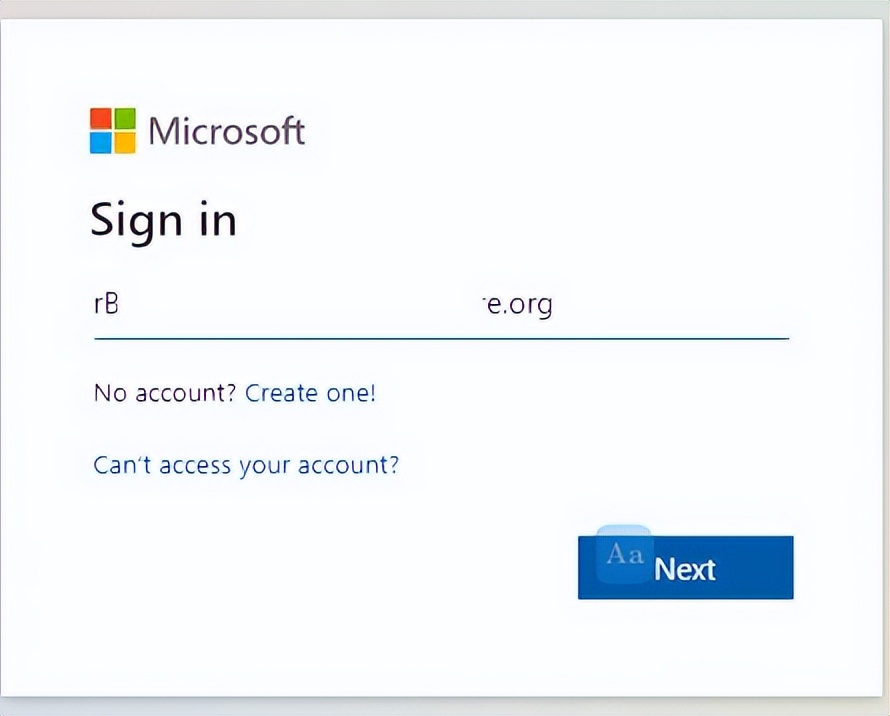The image size is (890, 716).
Task: Click the green square of the logo
Action: [x=126, y=118]
